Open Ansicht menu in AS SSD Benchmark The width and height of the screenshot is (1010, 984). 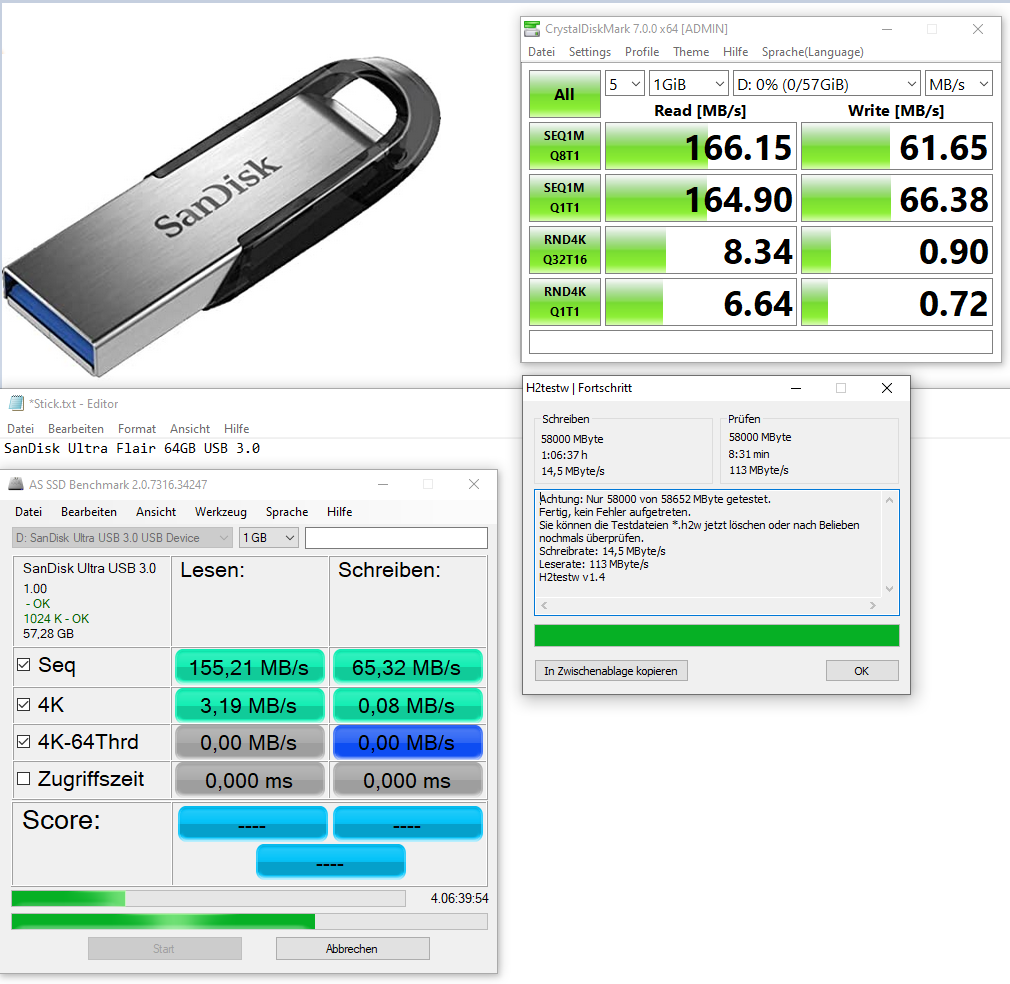pos(156,511)
